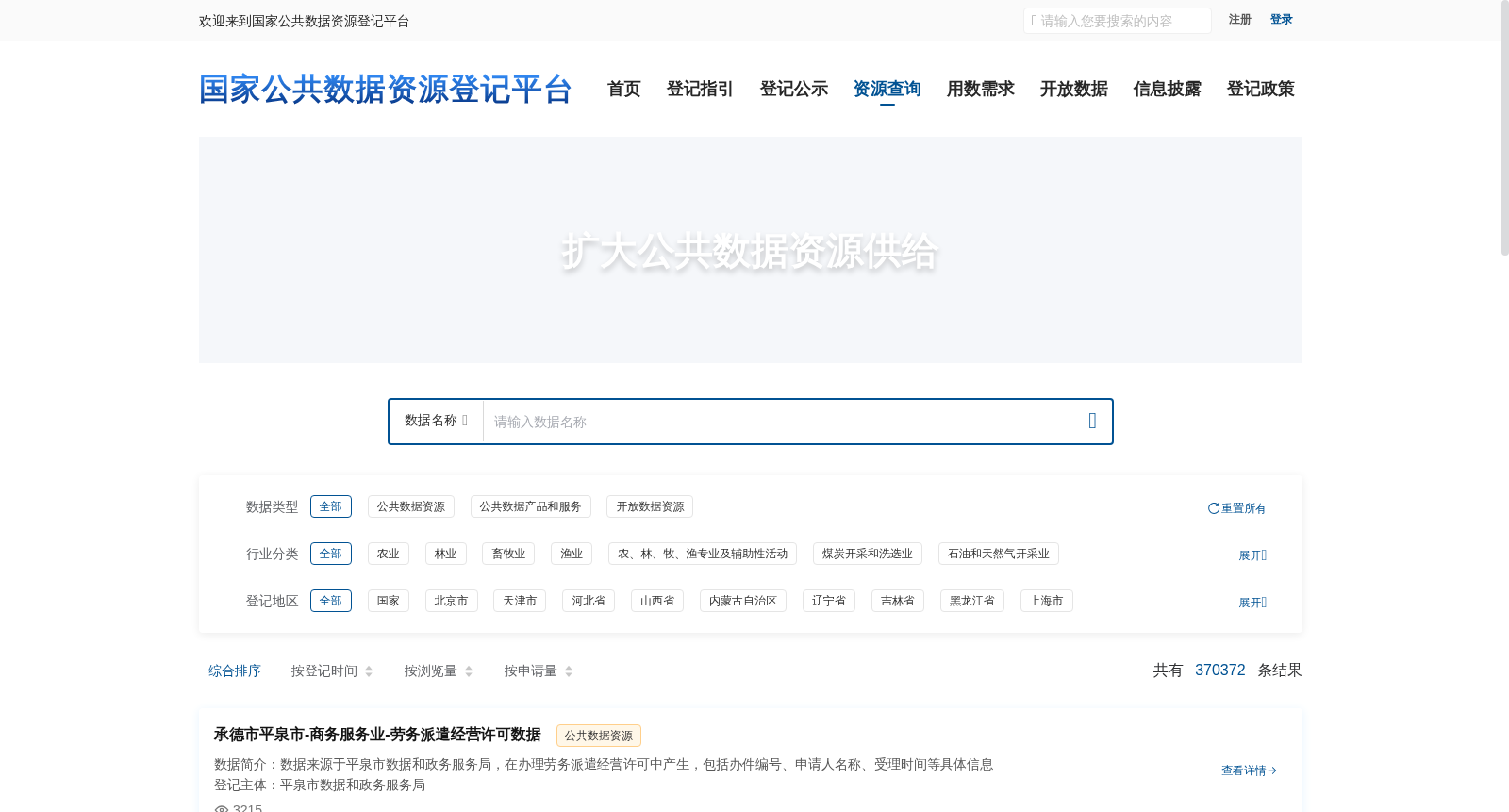Screen dimensions: 1509x812
Task: Open 登记公示 nav item
Action: [794, 89]
